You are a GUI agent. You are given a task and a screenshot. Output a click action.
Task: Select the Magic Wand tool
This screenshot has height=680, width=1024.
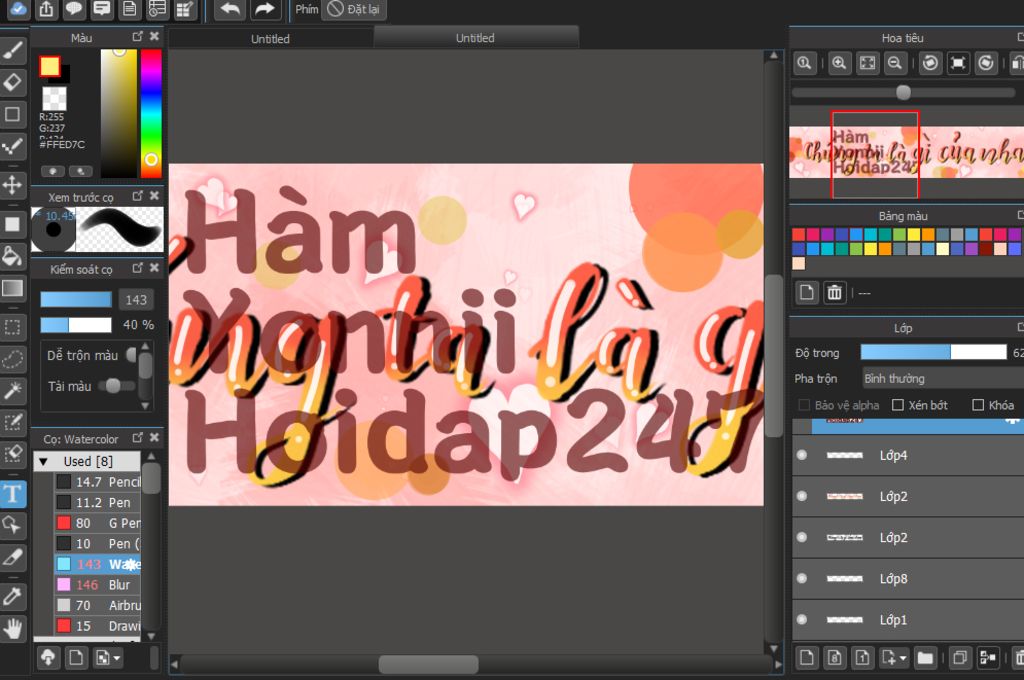(12, 391)
